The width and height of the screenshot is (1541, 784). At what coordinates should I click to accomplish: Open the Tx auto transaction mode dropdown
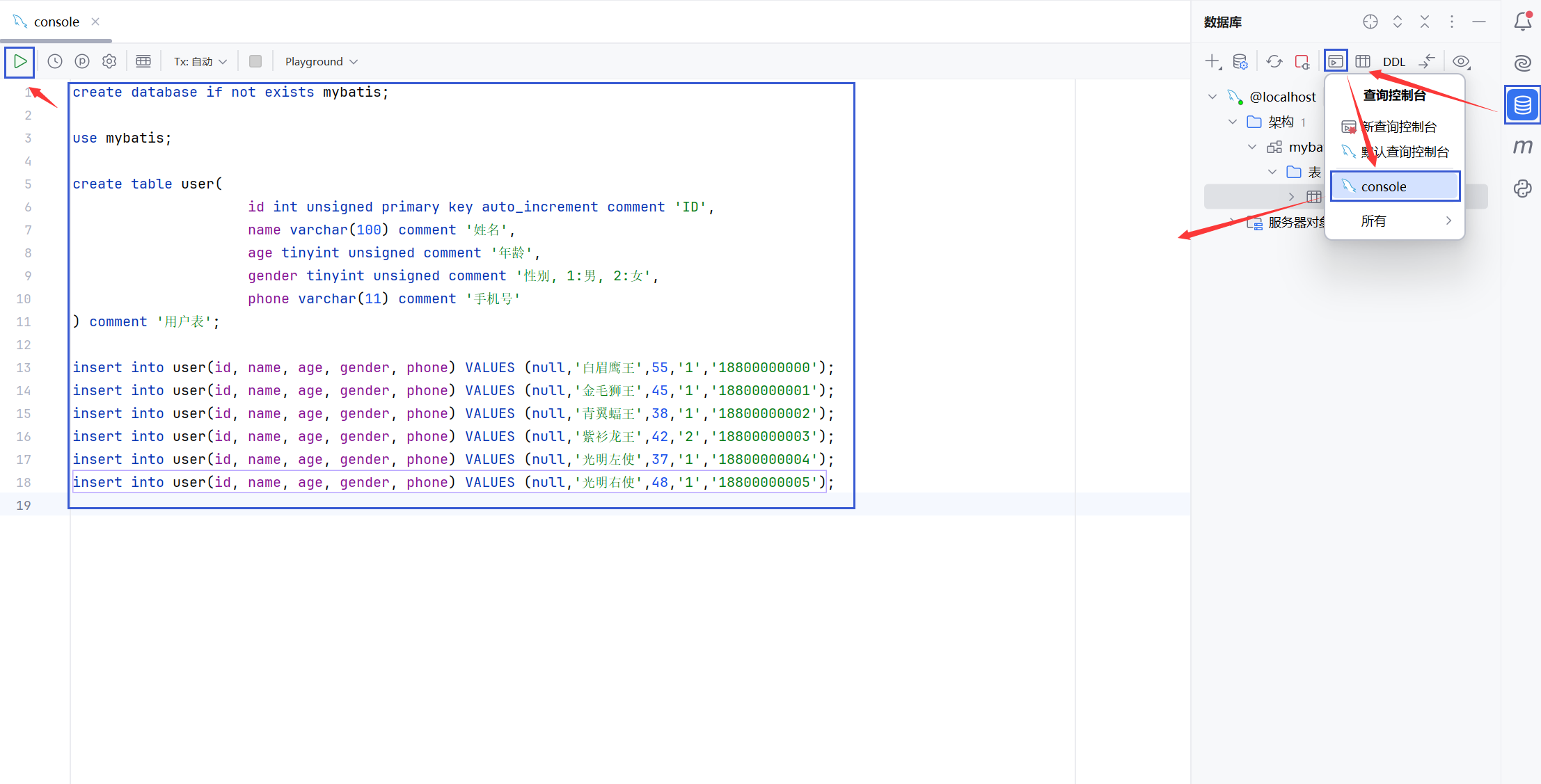(200, 61)
